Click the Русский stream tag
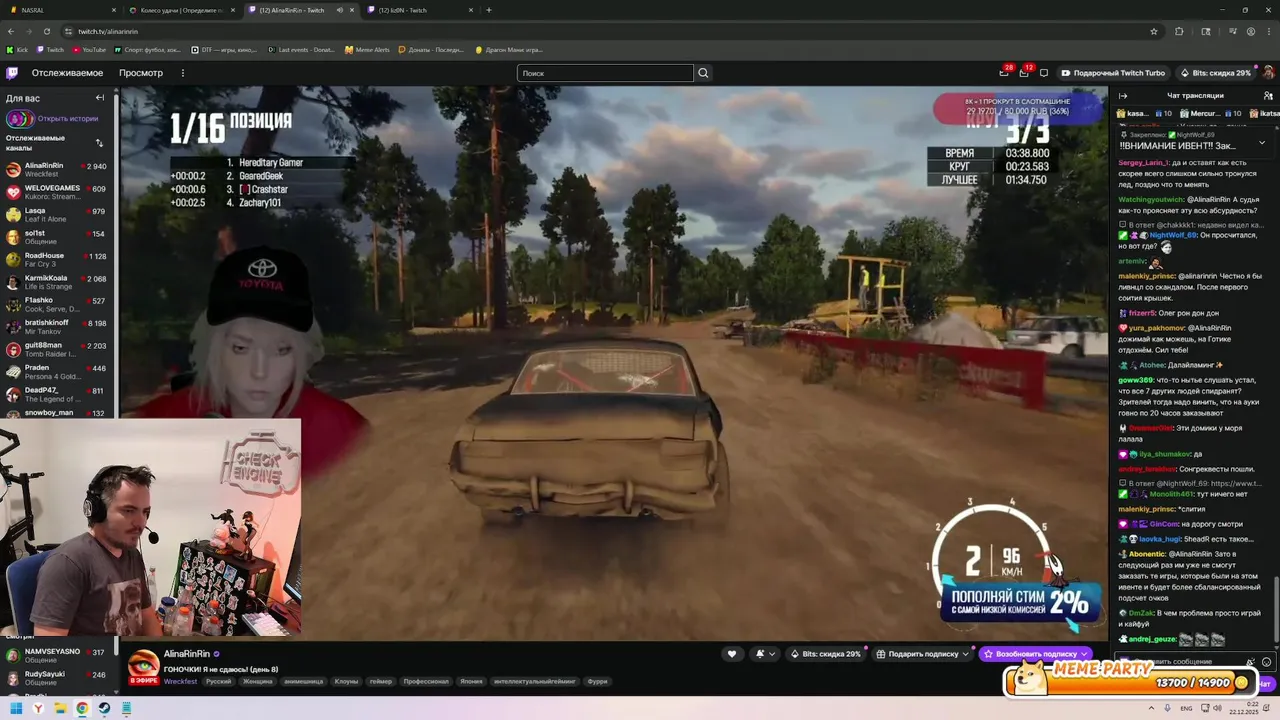Viewport: 1280px width, 720px height. (x=218, y=681)
